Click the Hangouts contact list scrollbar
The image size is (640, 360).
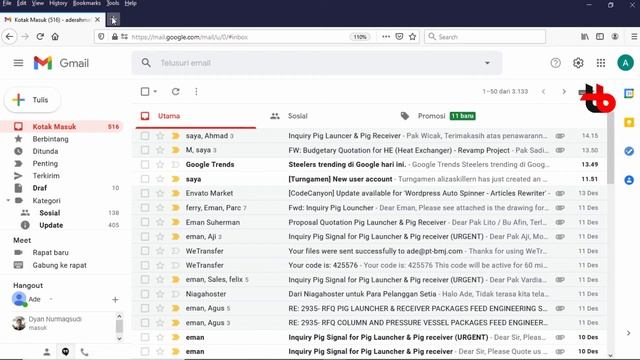[119, 327]
